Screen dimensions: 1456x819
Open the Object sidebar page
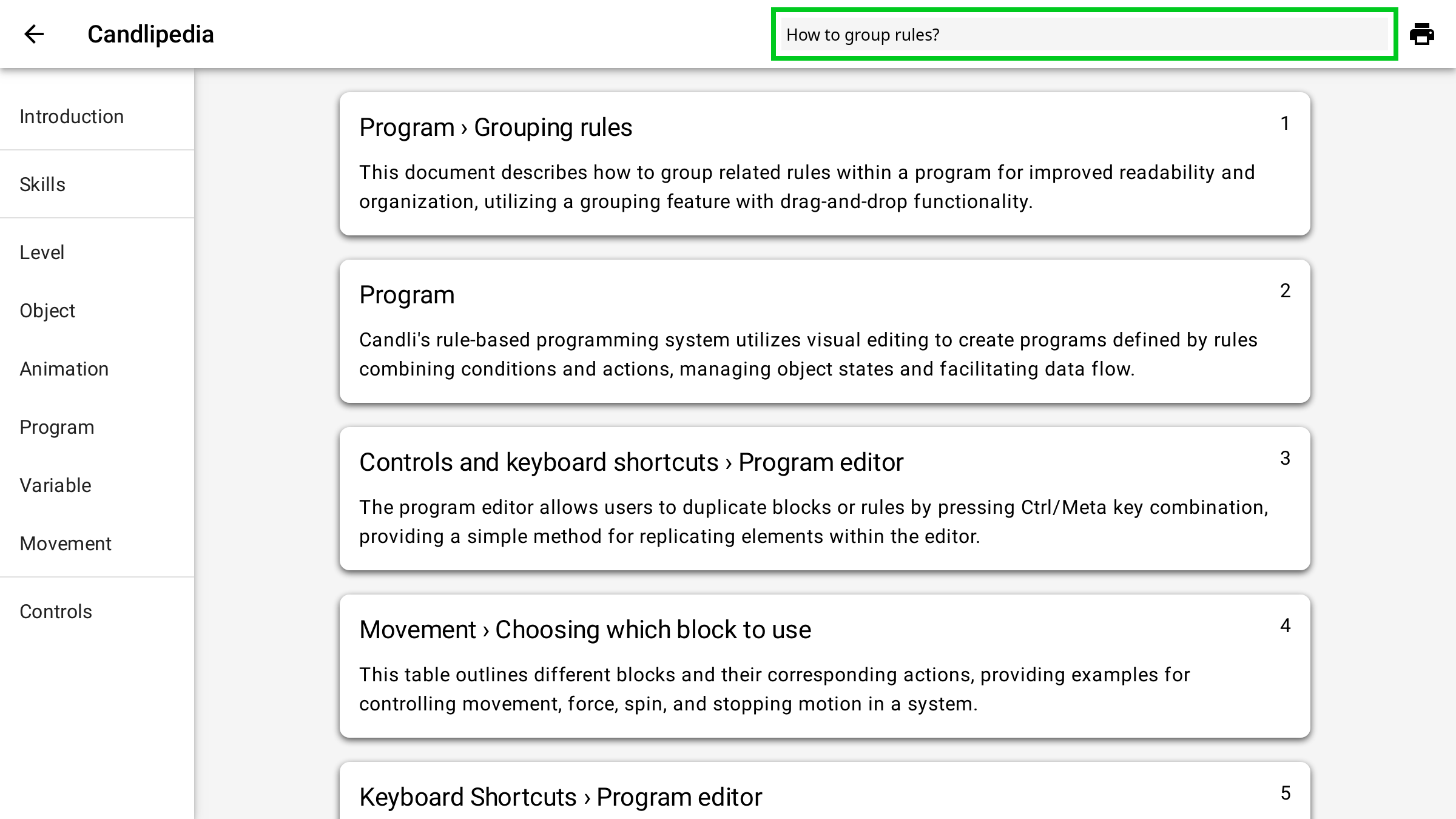[47, 311]
